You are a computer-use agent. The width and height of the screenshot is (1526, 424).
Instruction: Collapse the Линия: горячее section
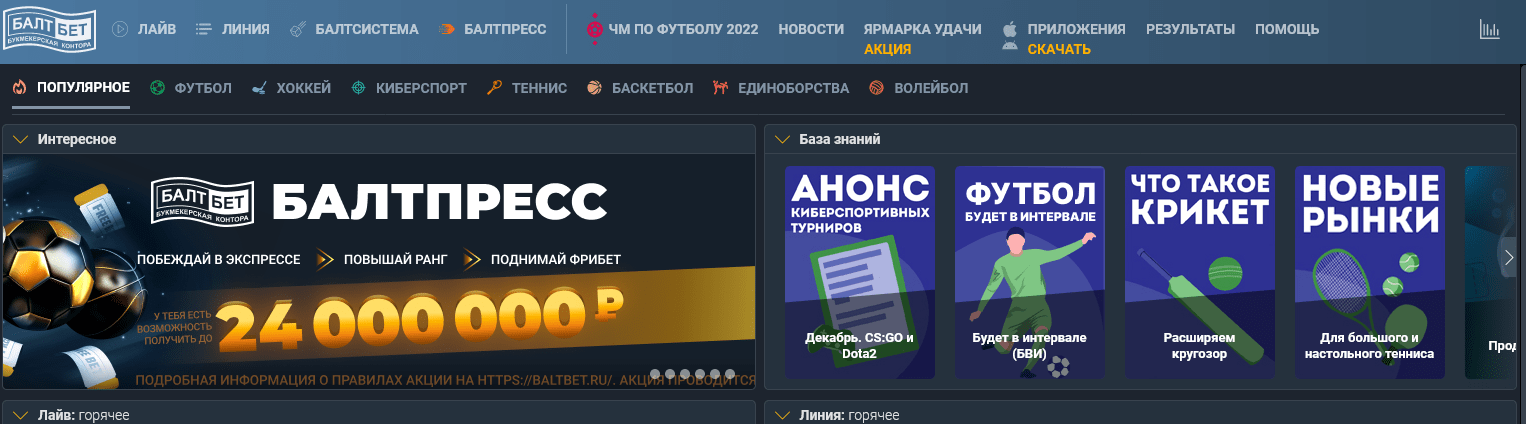(782, 415)
